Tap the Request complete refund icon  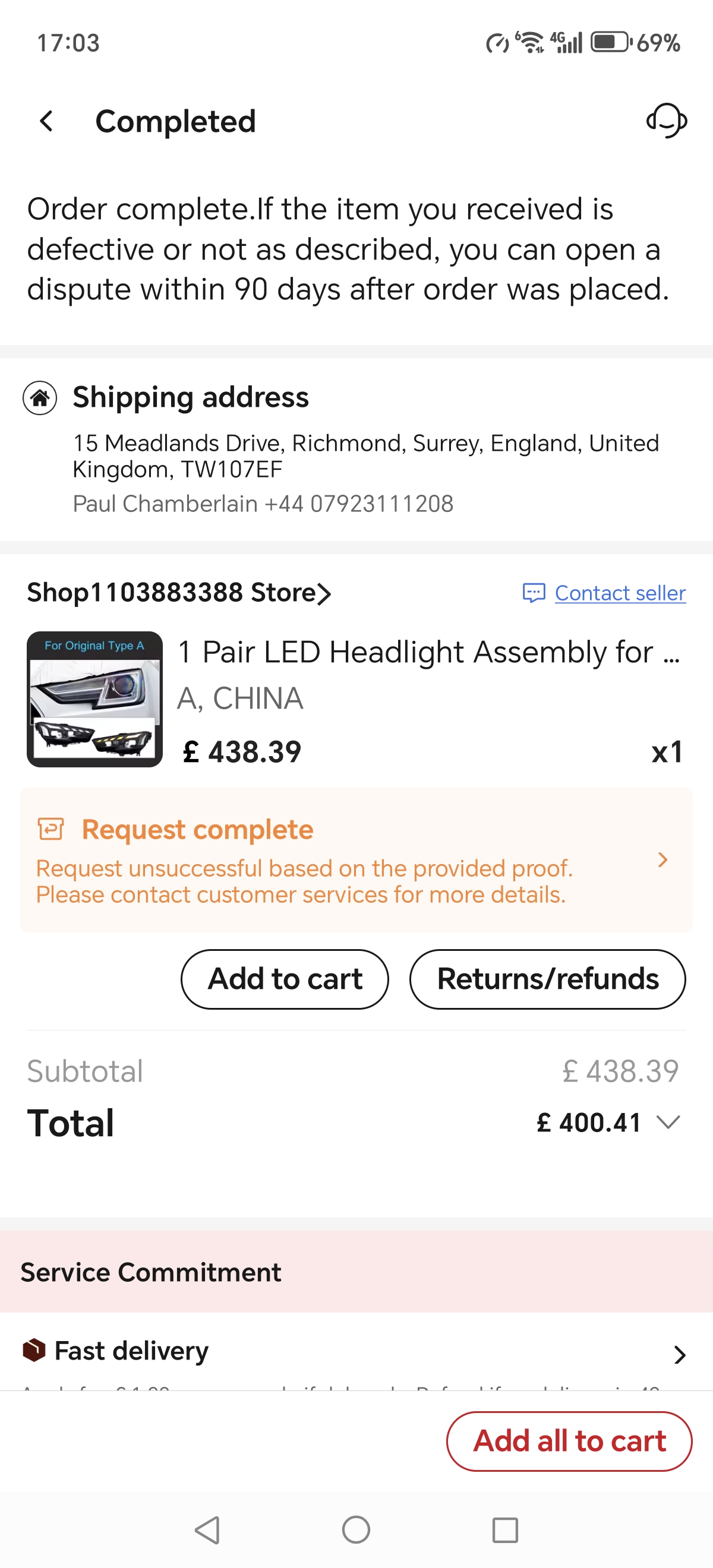tap(51, 829)
